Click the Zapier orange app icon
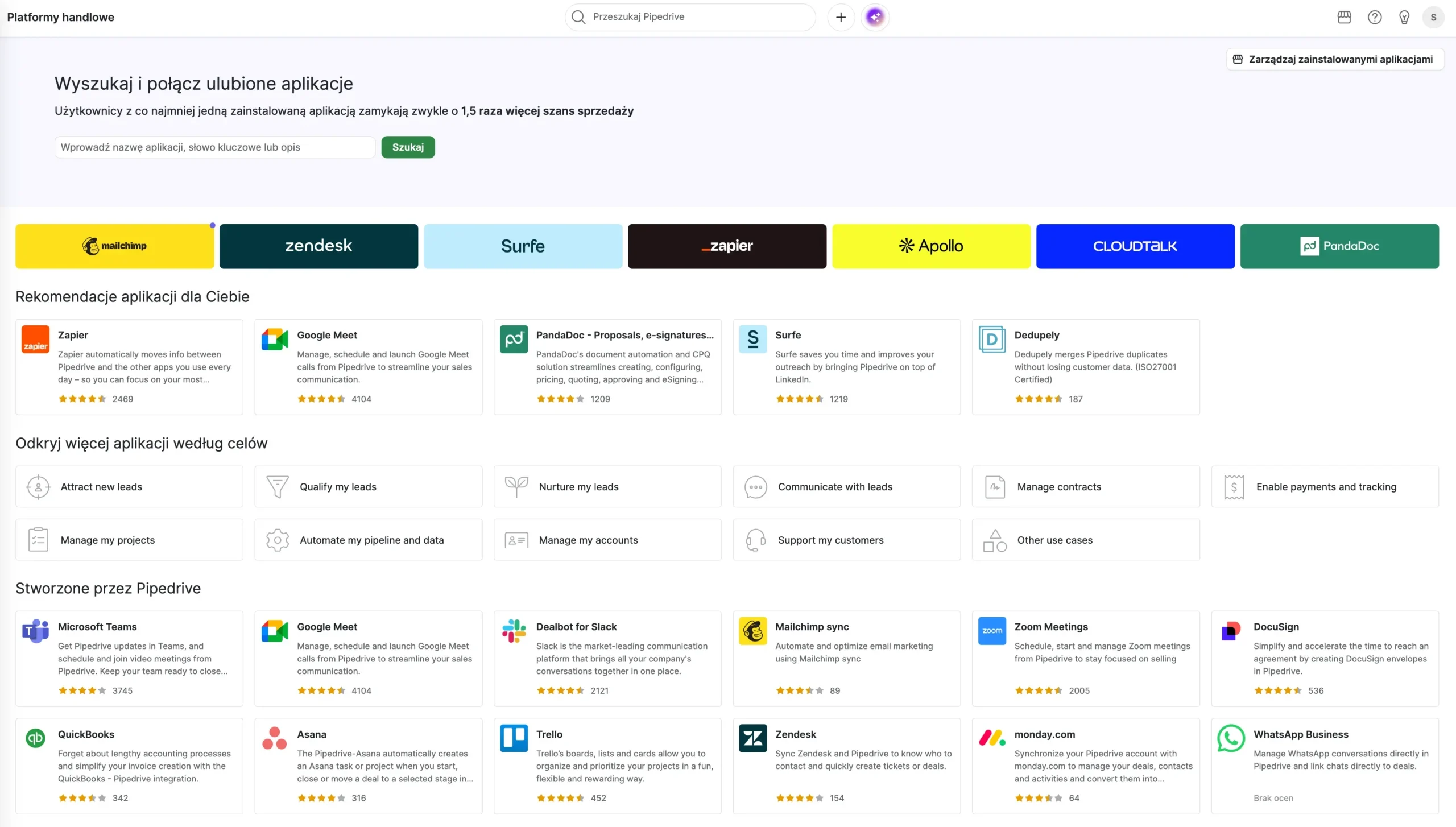Viewport: 1456px width, 827px height. tap(35, 340)
